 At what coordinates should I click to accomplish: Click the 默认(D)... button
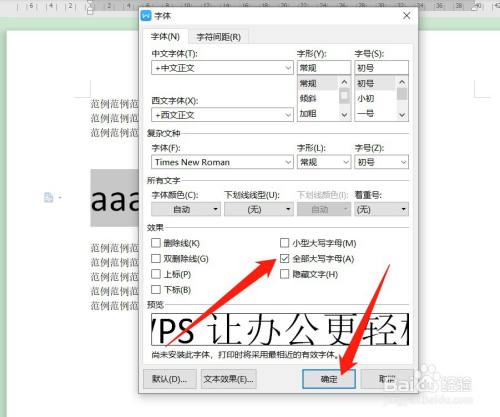[170, 379]
